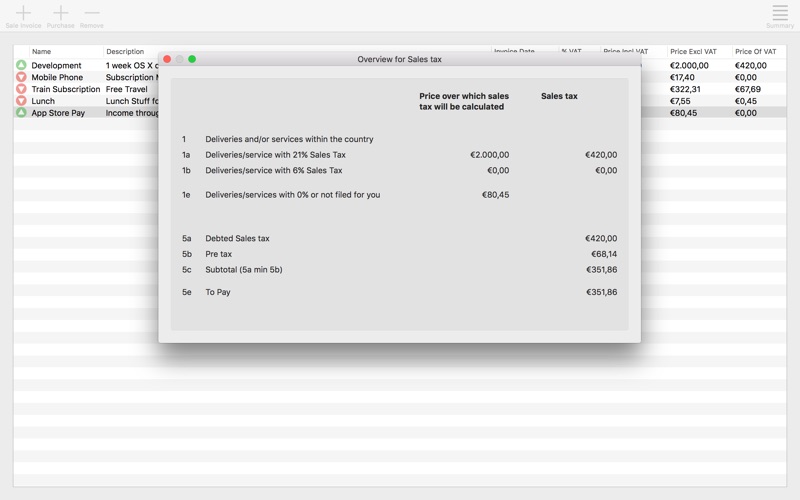Select the Mobile Phone row name

pos(57,77)
